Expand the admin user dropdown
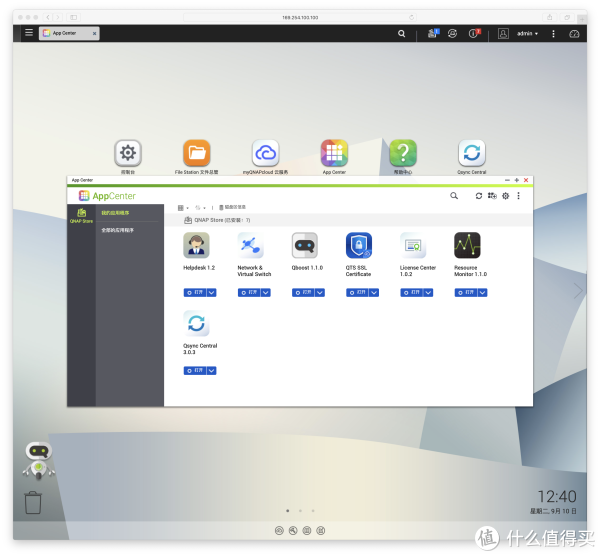This screenshot has height=556, width=600. (x=527, y=34)
